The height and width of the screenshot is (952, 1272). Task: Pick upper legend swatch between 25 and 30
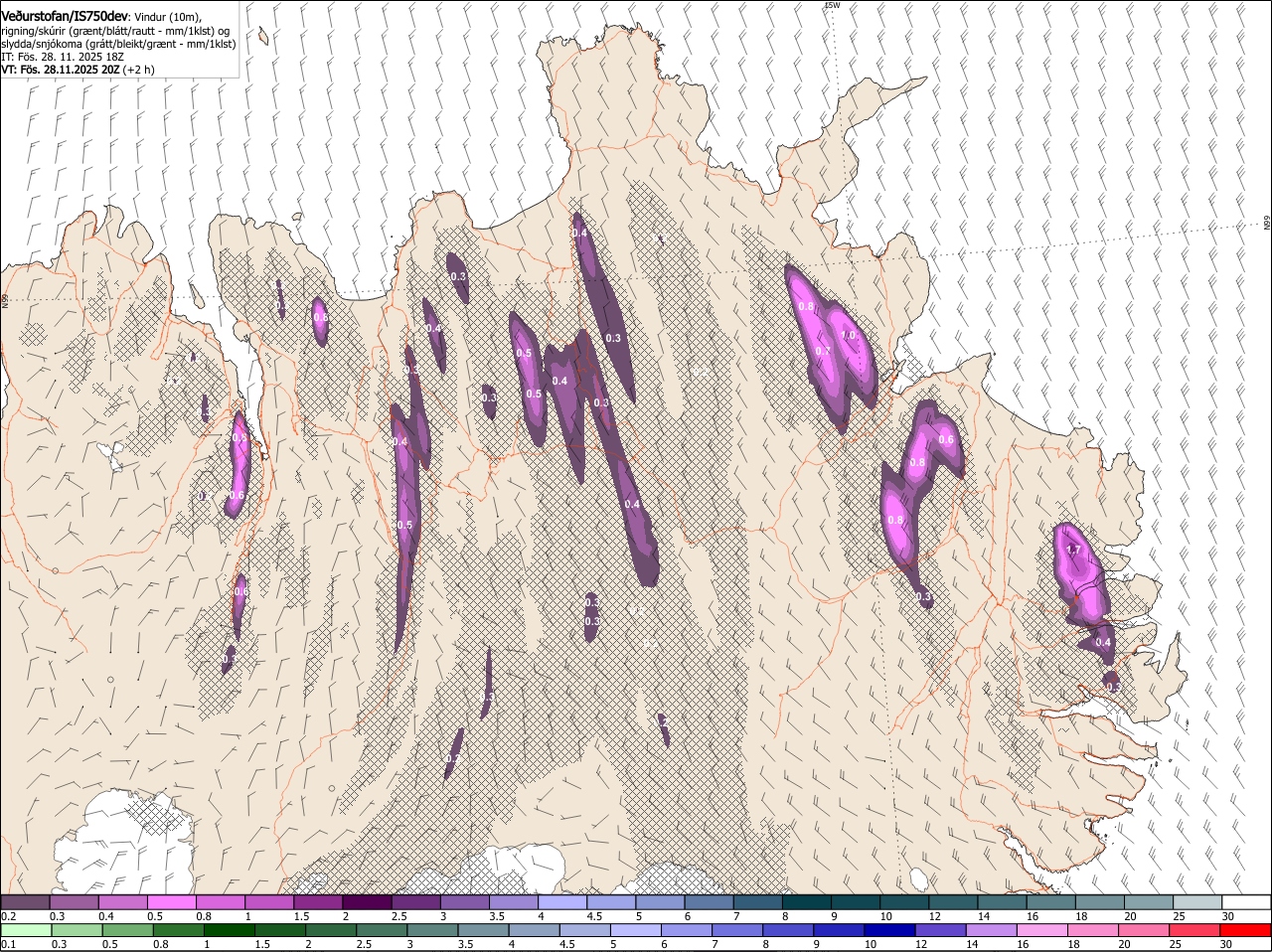1197,901
